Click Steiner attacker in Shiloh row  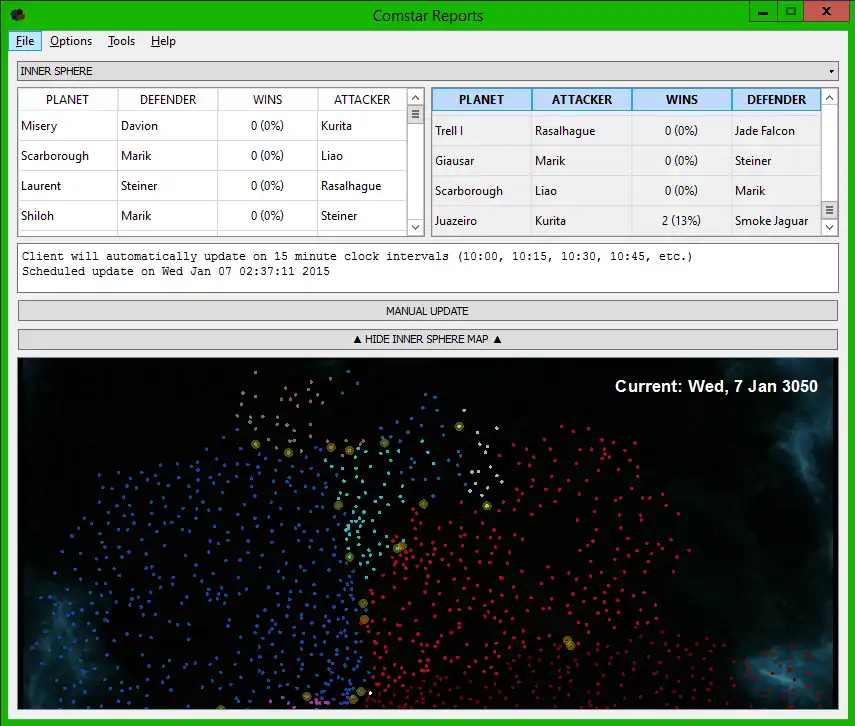[362, 216]
